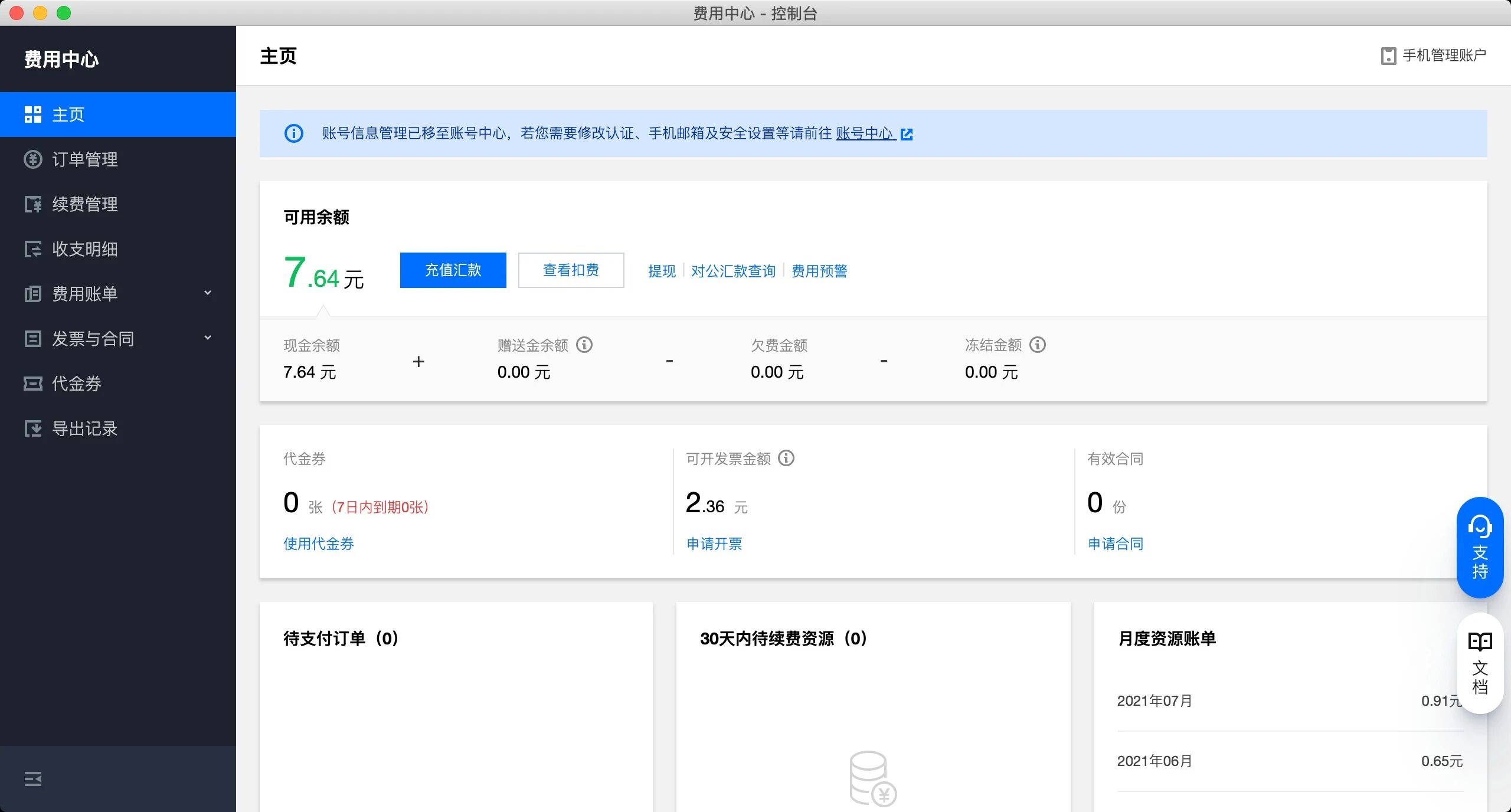Click the phone icon for 手机管理账户
The image size is (1511, 812).
tap(1388, 56)
